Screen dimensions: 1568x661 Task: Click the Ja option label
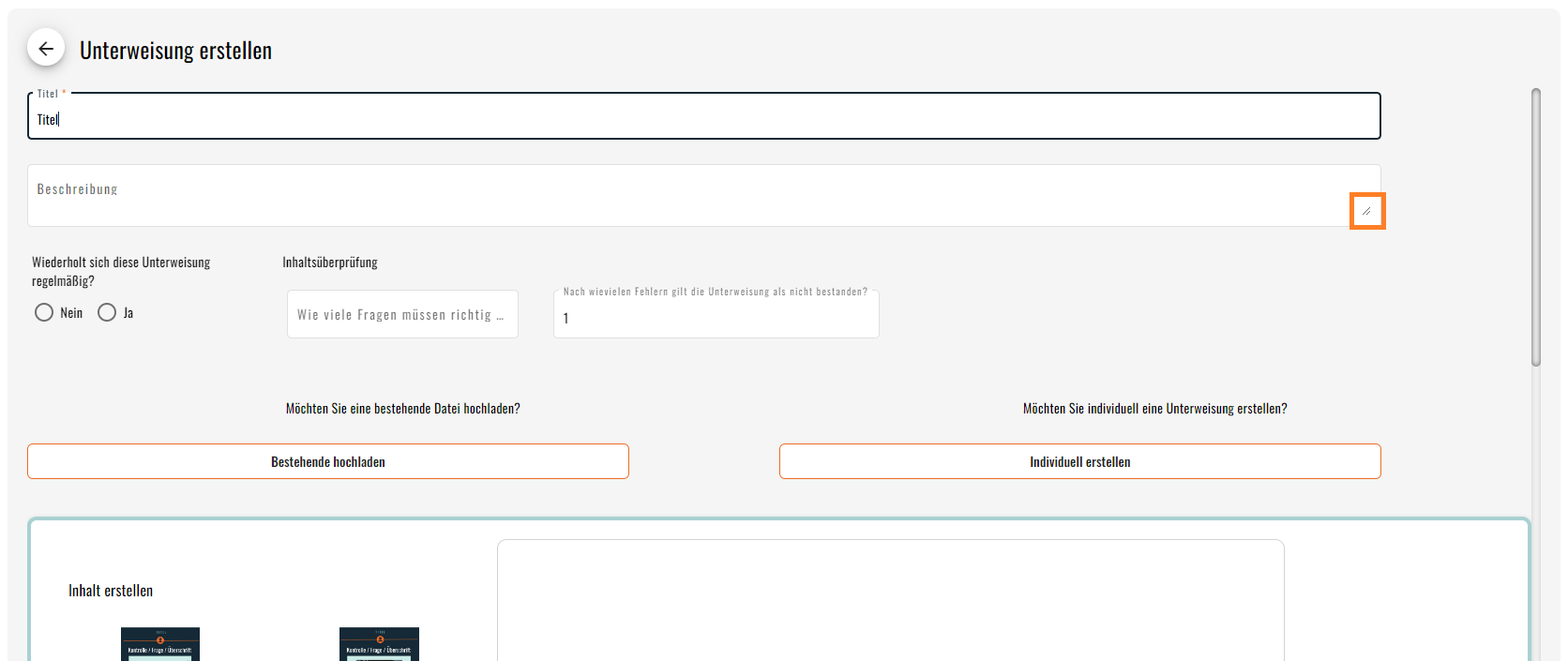(128, 313)
